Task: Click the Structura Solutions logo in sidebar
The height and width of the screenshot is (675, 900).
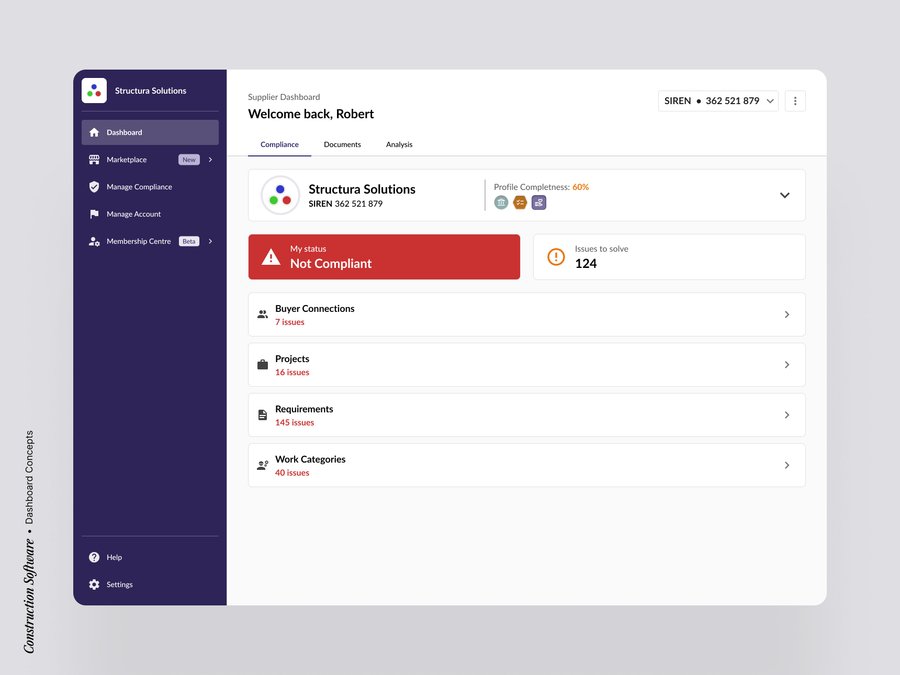Action: pos(94,91)
